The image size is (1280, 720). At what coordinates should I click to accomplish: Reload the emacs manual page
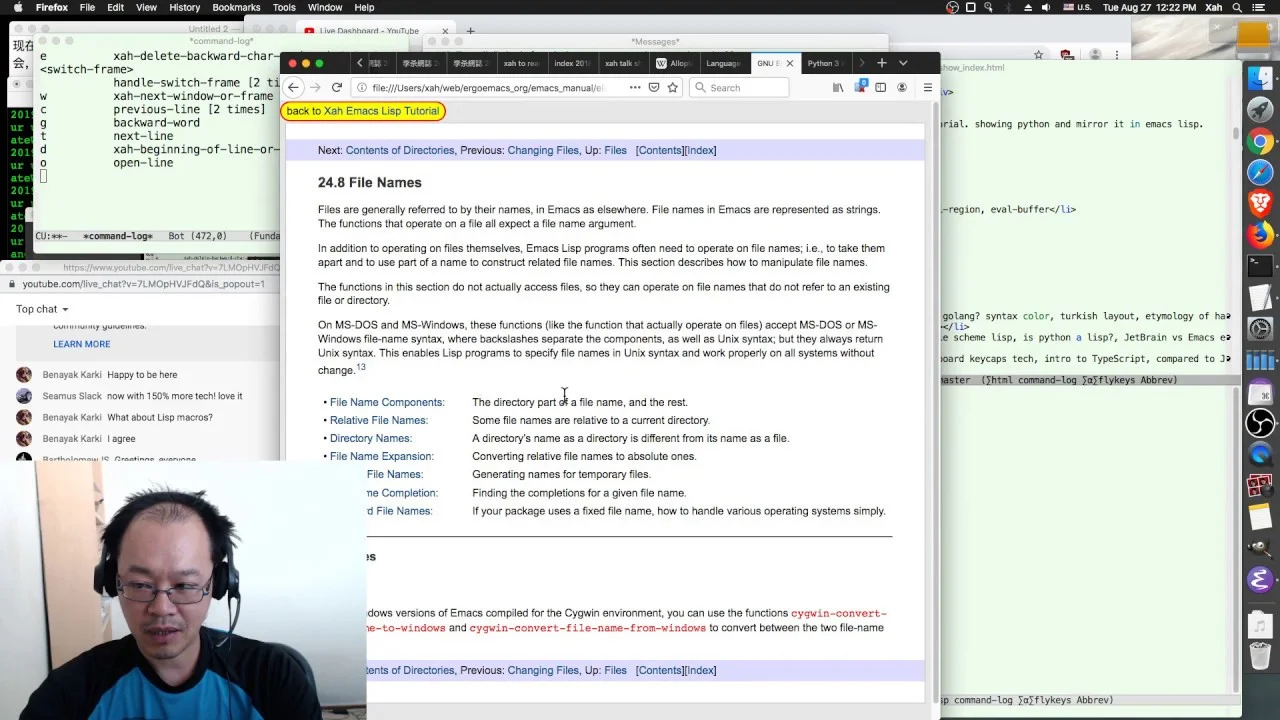(x=337, y=88)
